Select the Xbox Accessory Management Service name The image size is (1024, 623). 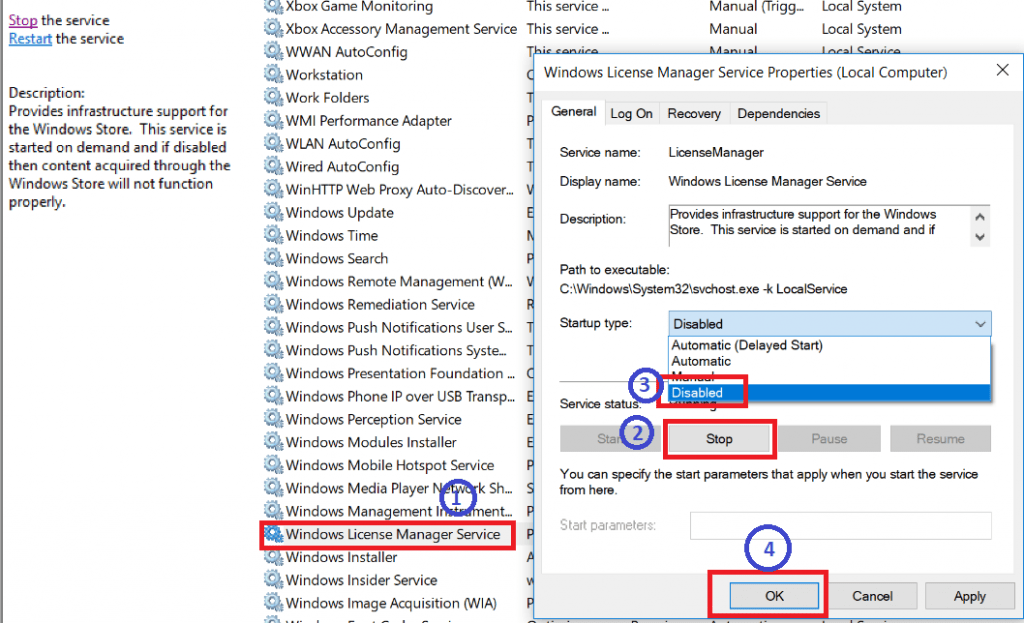point(401,29)
